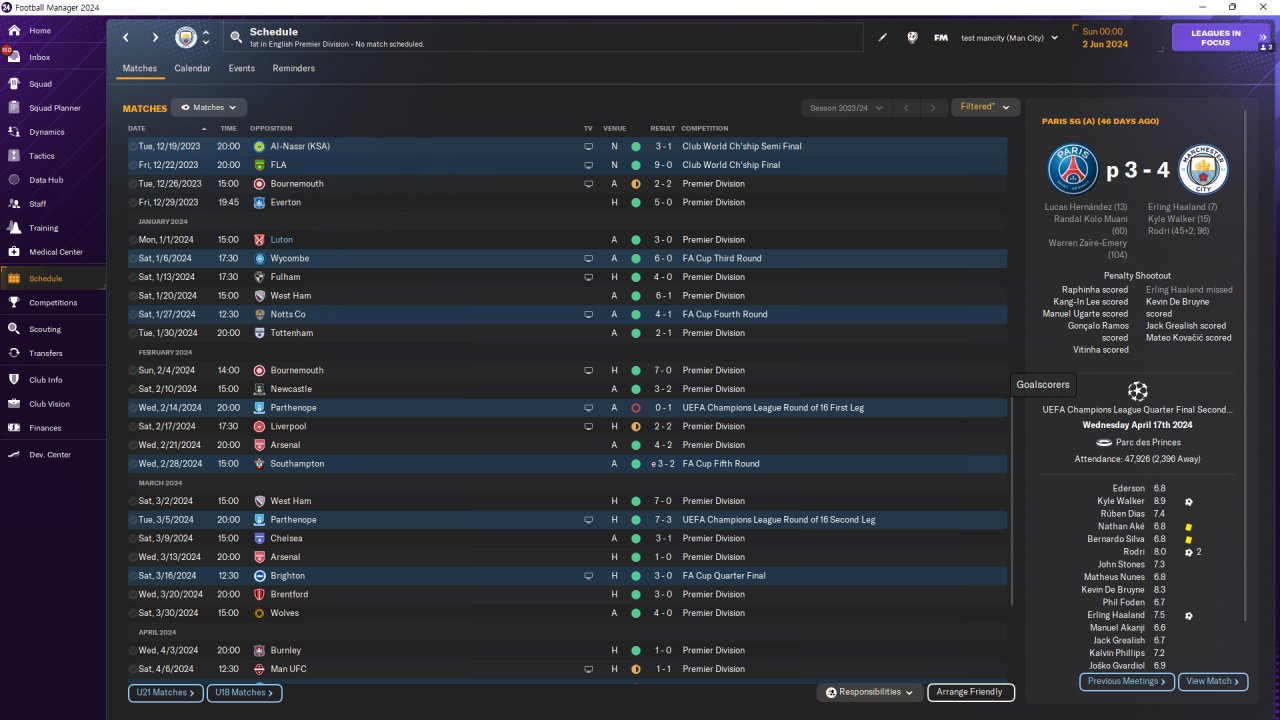Go to Squad via its sidebar icon
Screen dimensions: 1280x720
coord(14,84)
